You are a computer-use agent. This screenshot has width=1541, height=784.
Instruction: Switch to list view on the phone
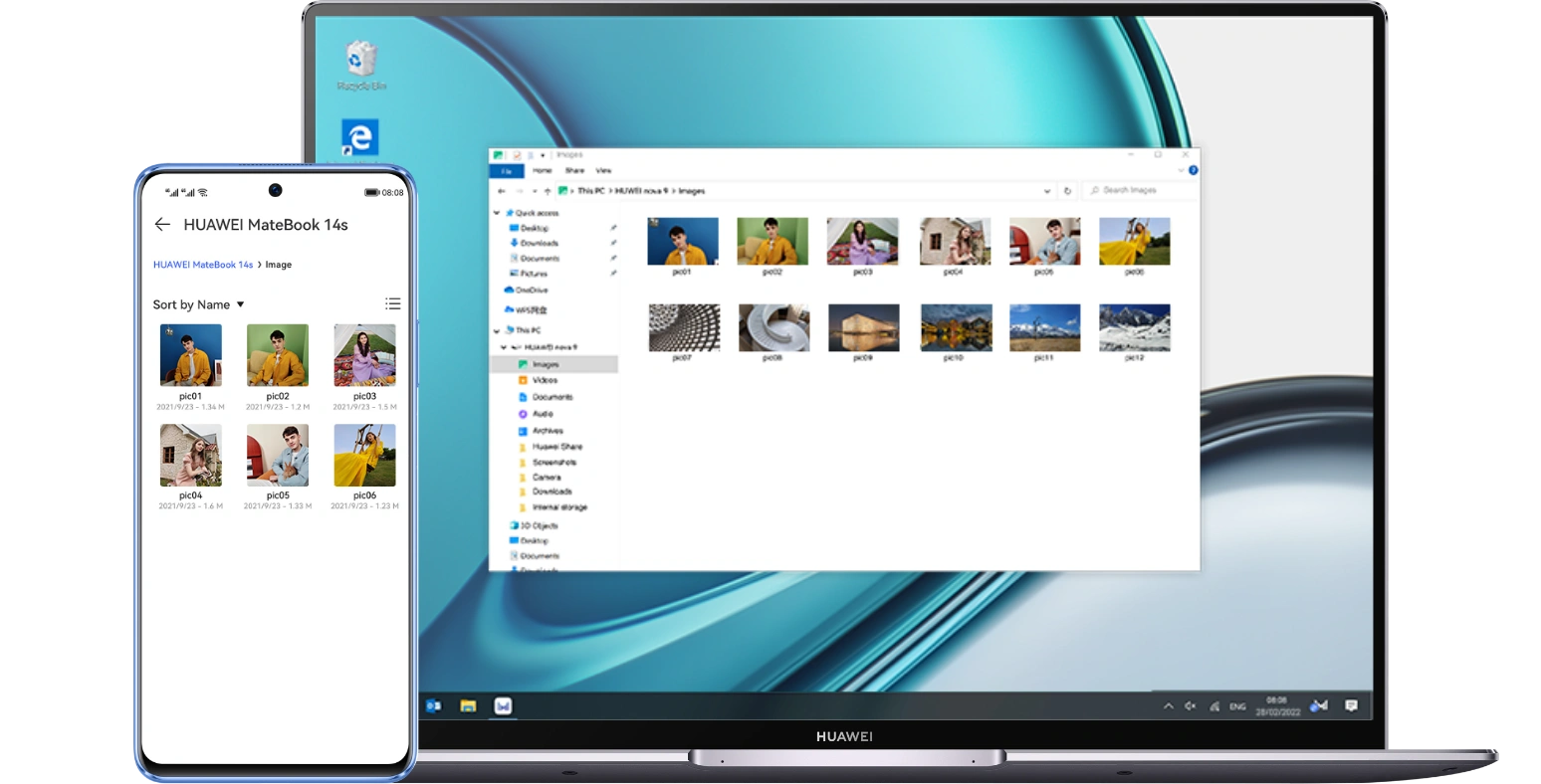(393, 304)
